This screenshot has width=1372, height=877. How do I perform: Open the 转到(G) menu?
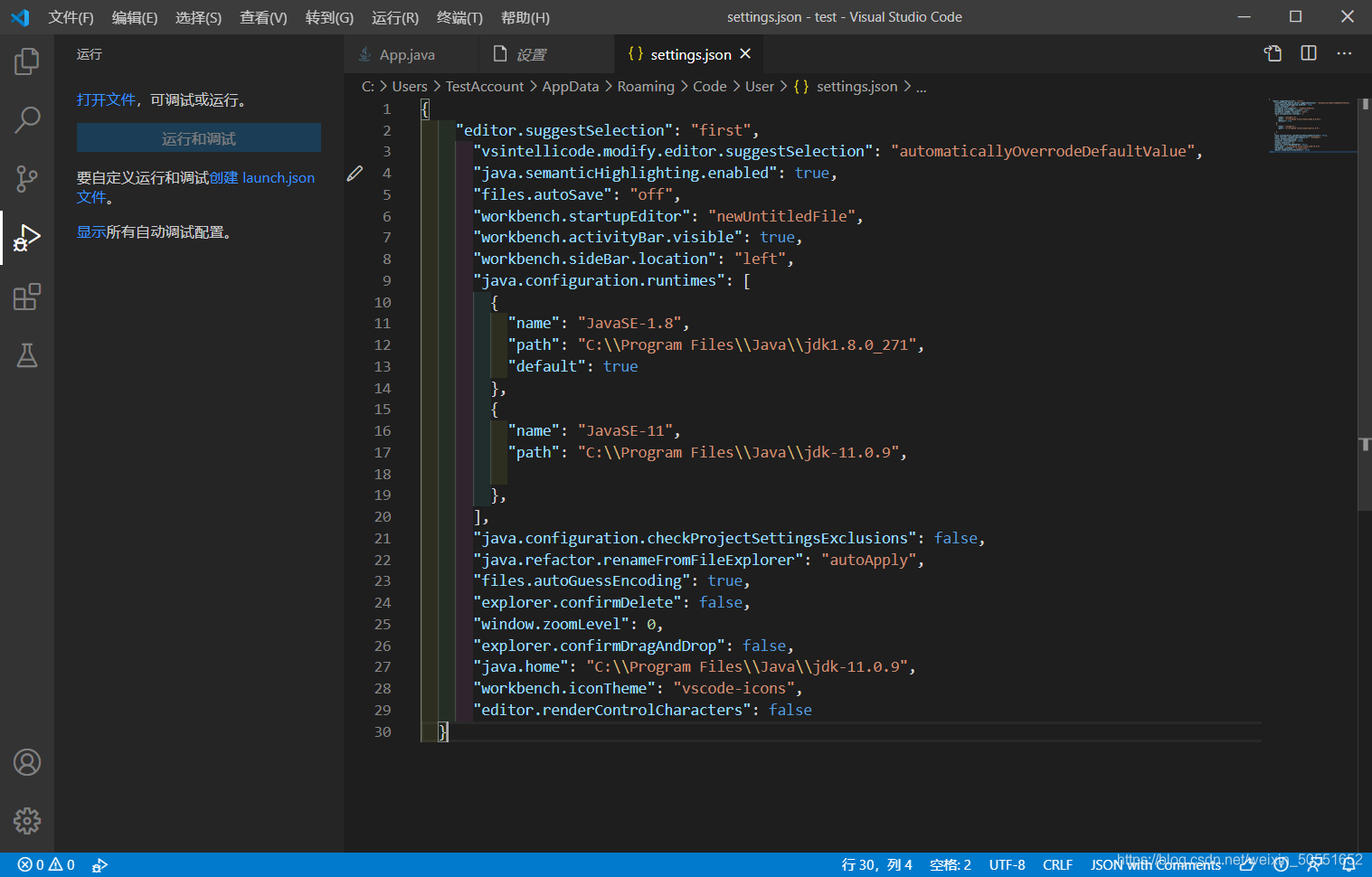[329, 17]
